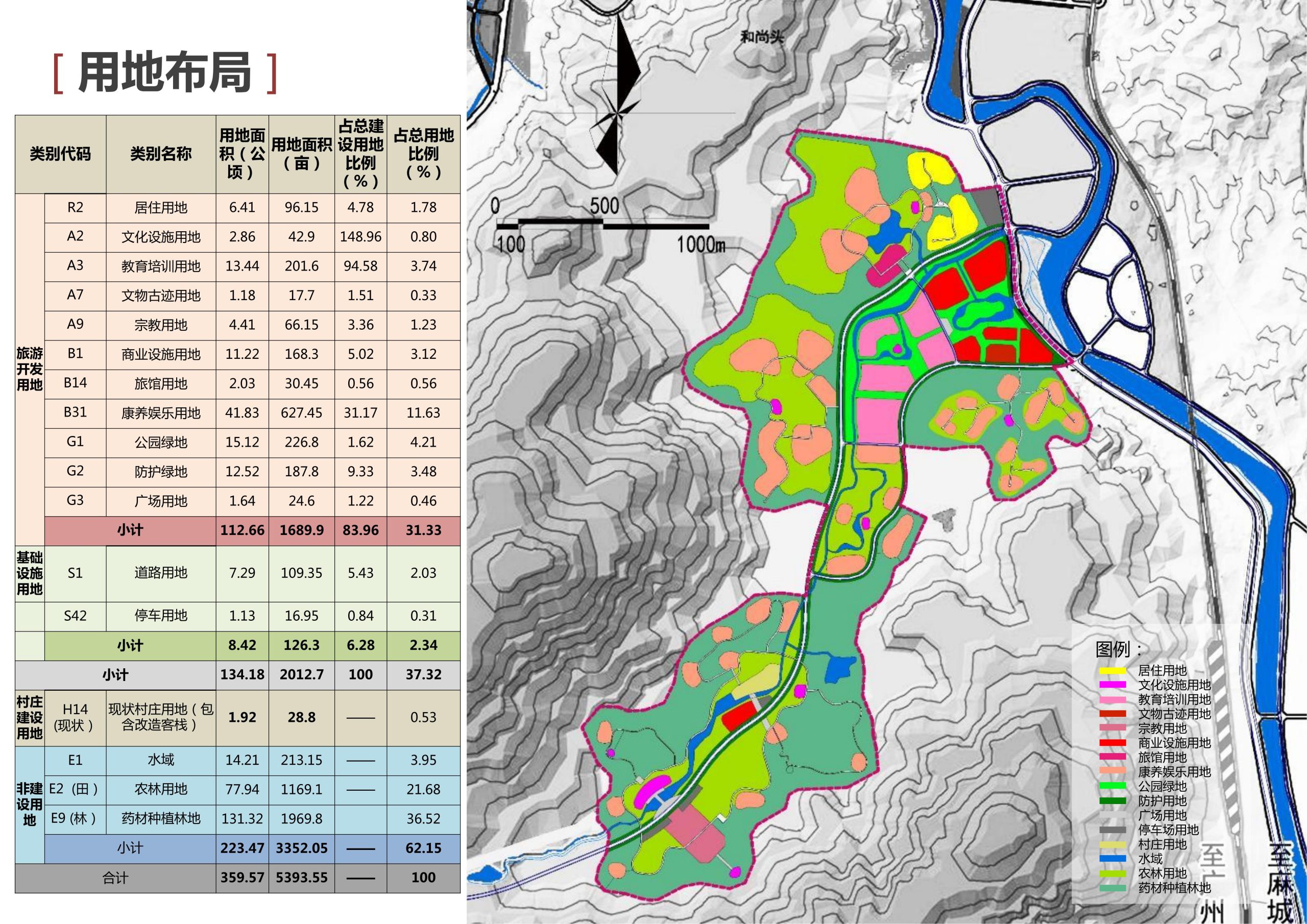Screen dimensions: 1307x924
Task: Click the R2 code cell
Action: tap(75, 207)
